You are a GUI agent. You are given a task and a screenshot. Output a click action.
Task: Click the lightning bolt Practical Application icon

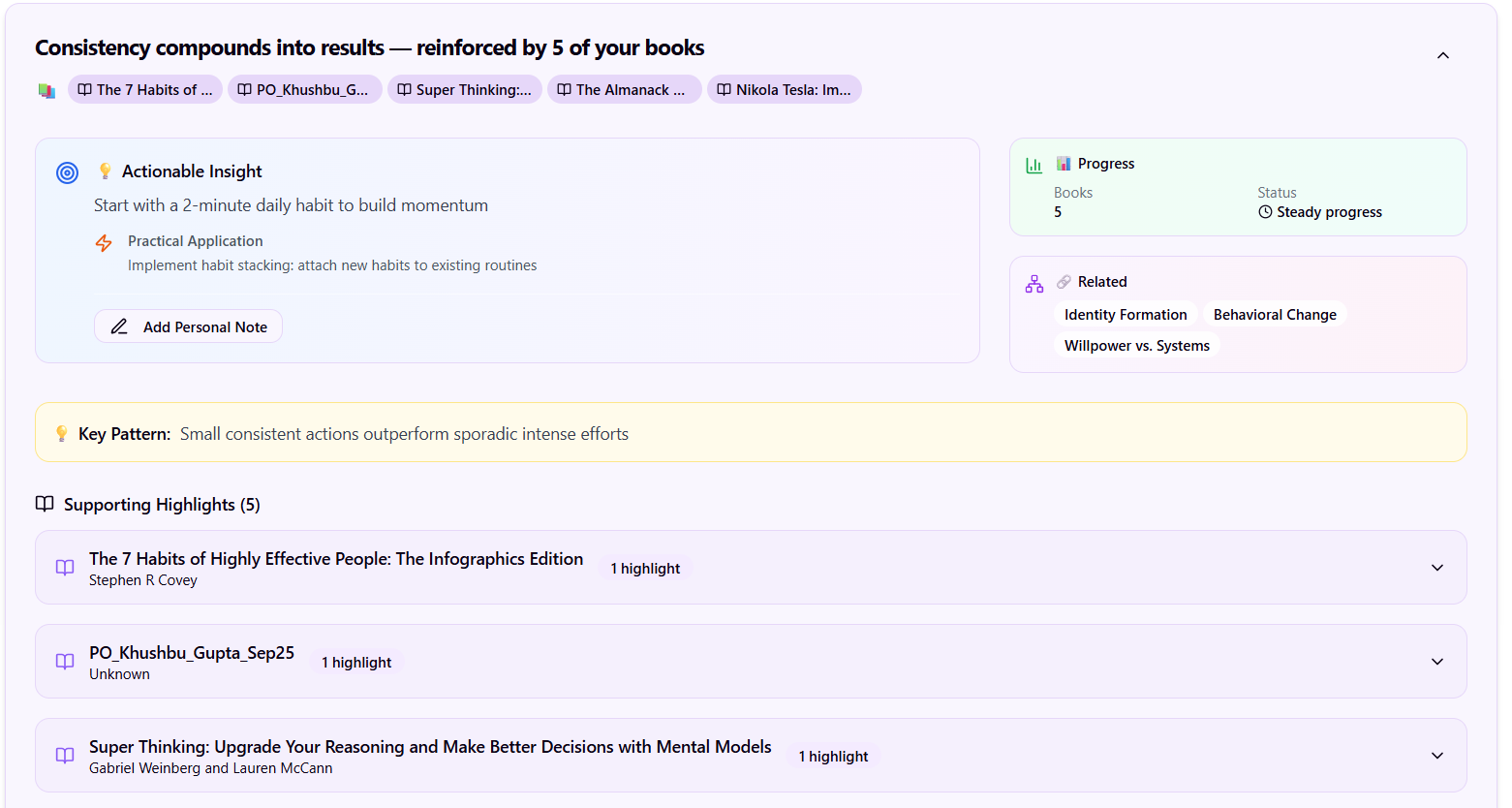(x=104, y=242)
